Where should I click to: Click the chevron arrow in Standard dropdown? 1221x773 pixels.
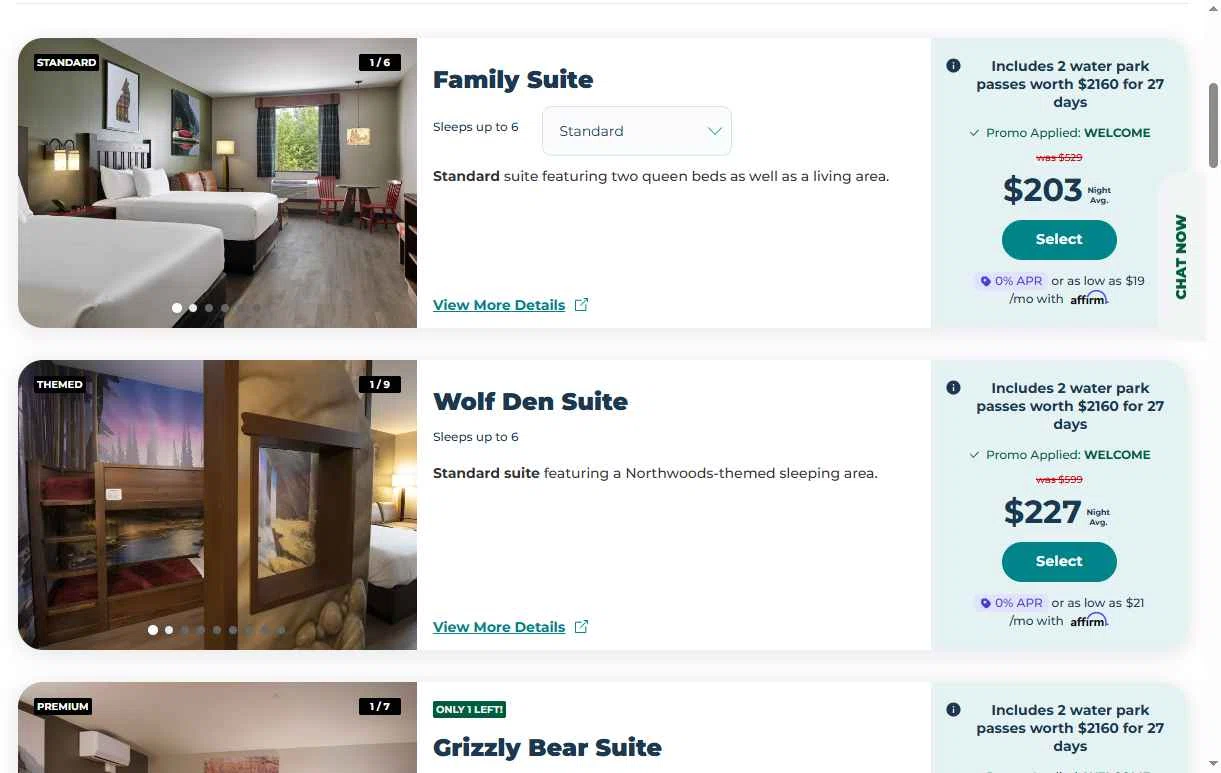tap(714, 131)
